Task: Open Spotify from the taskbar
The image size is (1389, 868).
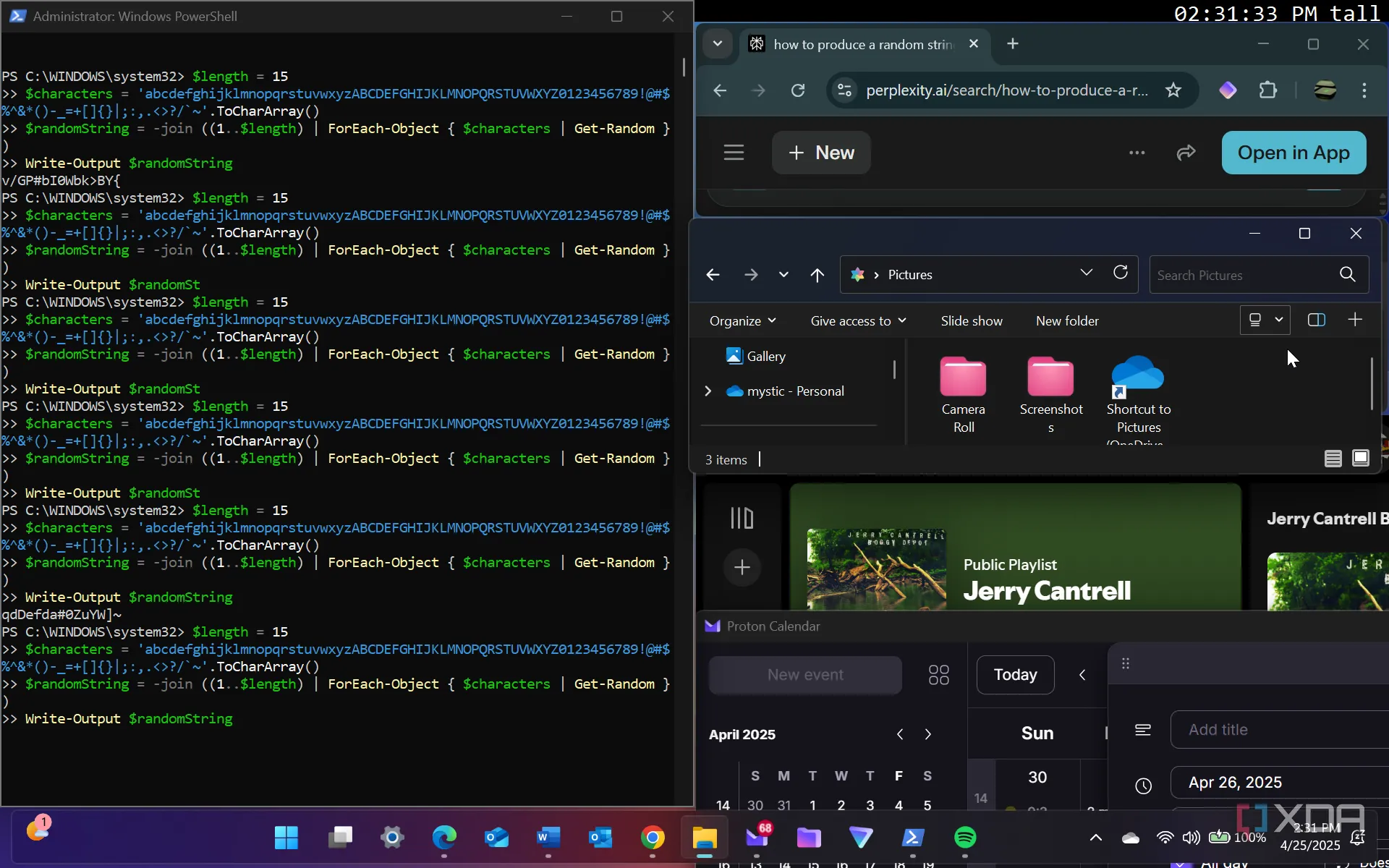Action: coord(964,838)
